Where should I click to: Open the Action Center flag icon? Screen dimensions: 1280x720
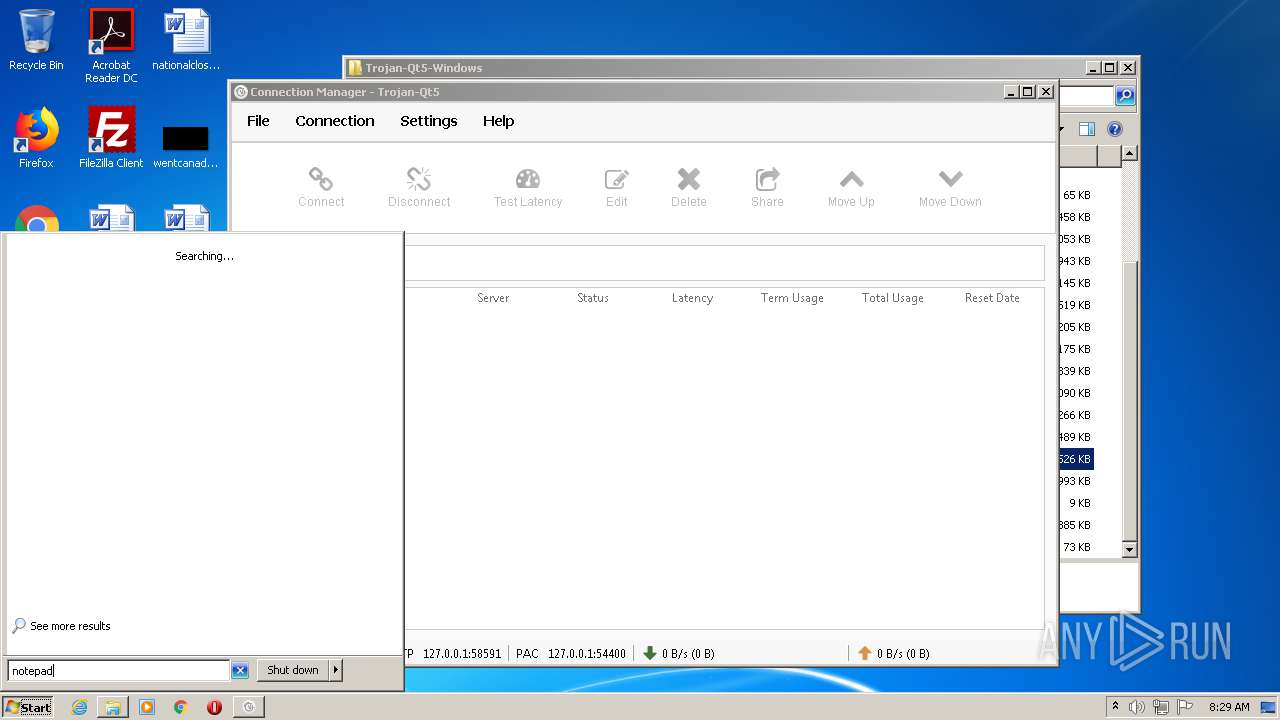coord(1185,707)
